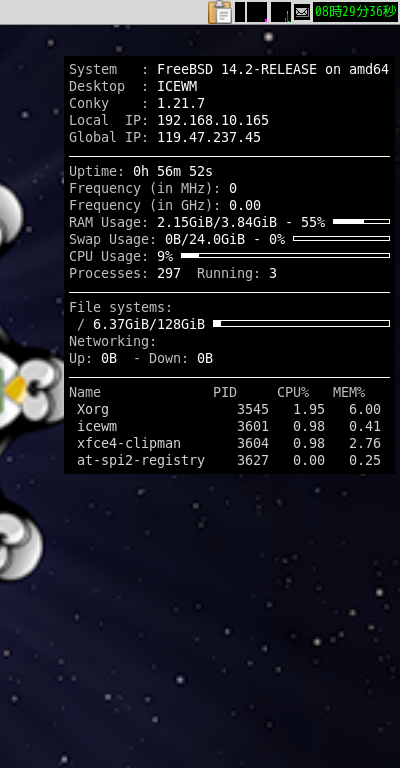Click the root file system usage bar

click(x=302, y=324)
